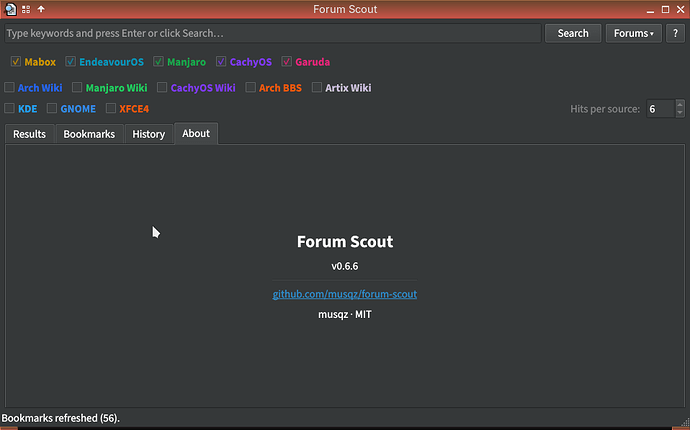Click the grid icon in the title bar
Viewport: 690px width, 430px height.
point(26,9)
